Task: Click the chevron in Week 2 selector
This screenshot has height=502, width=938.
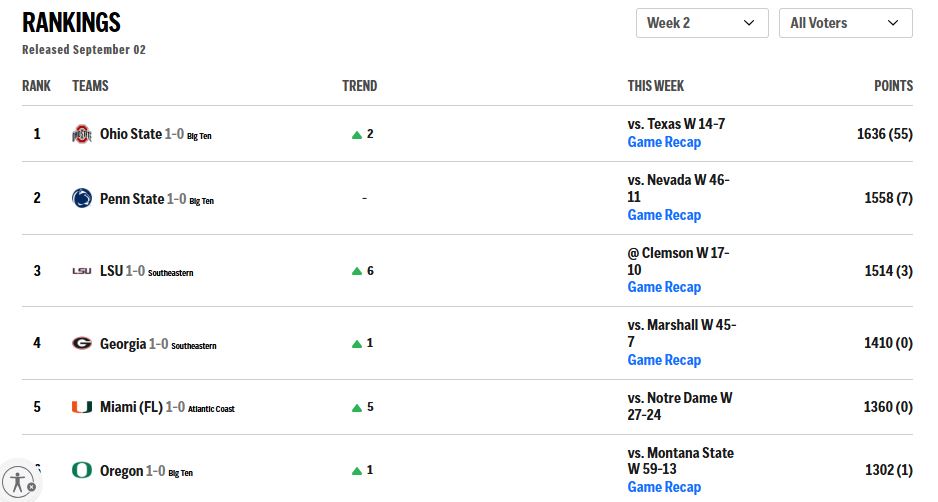Action: [x=749, y=23]
